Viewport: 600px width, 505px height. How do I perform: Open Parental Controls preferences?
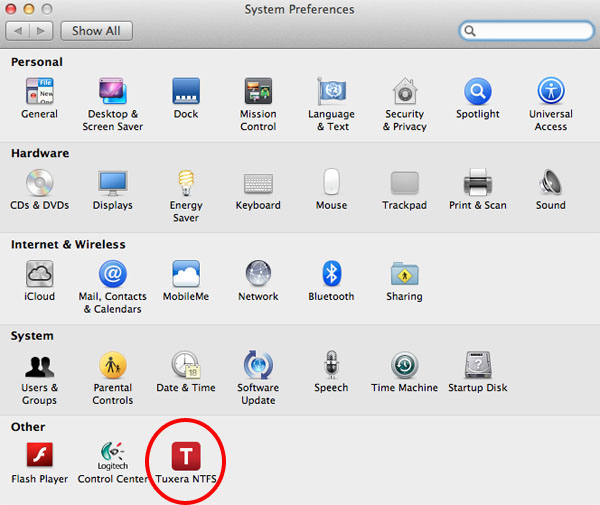coord(112,365)
